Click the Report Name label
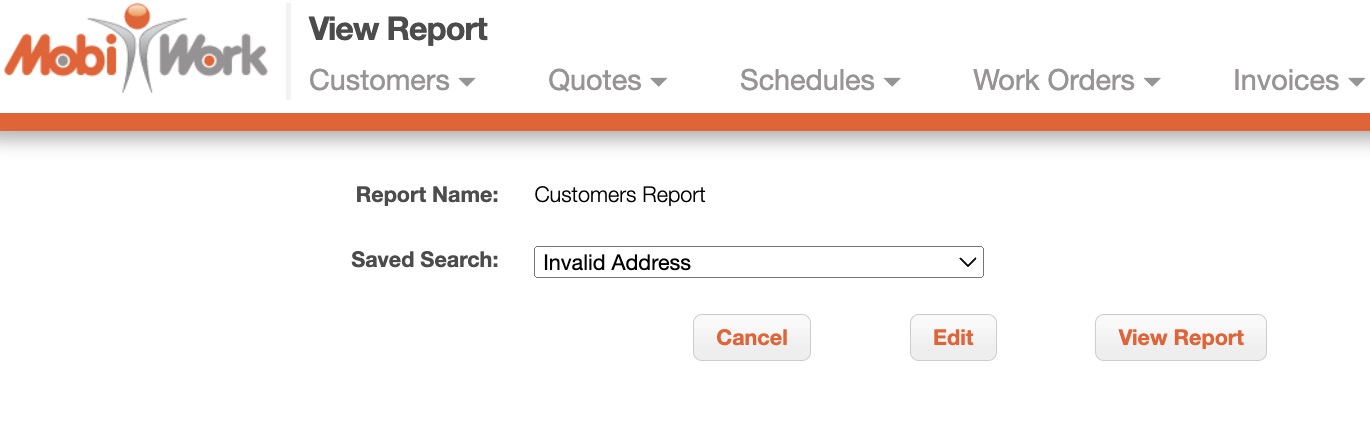Screen dimensions: 1370x428 [x=427, y=195]
